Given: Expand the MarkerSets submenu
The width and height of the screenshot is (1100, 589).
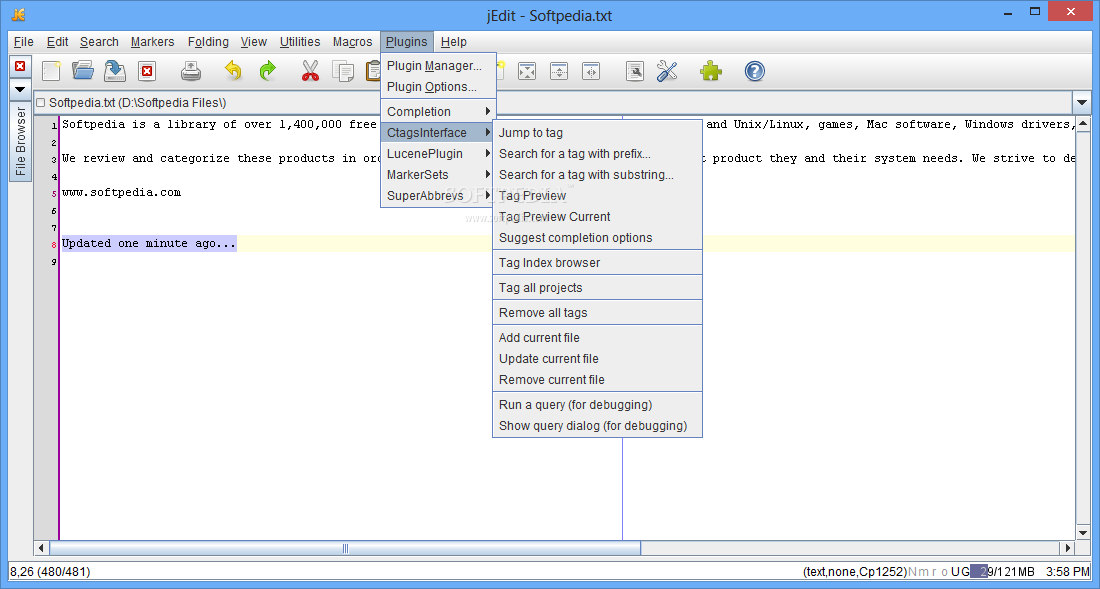Looking at the screenshot, I should pos(438,175).
